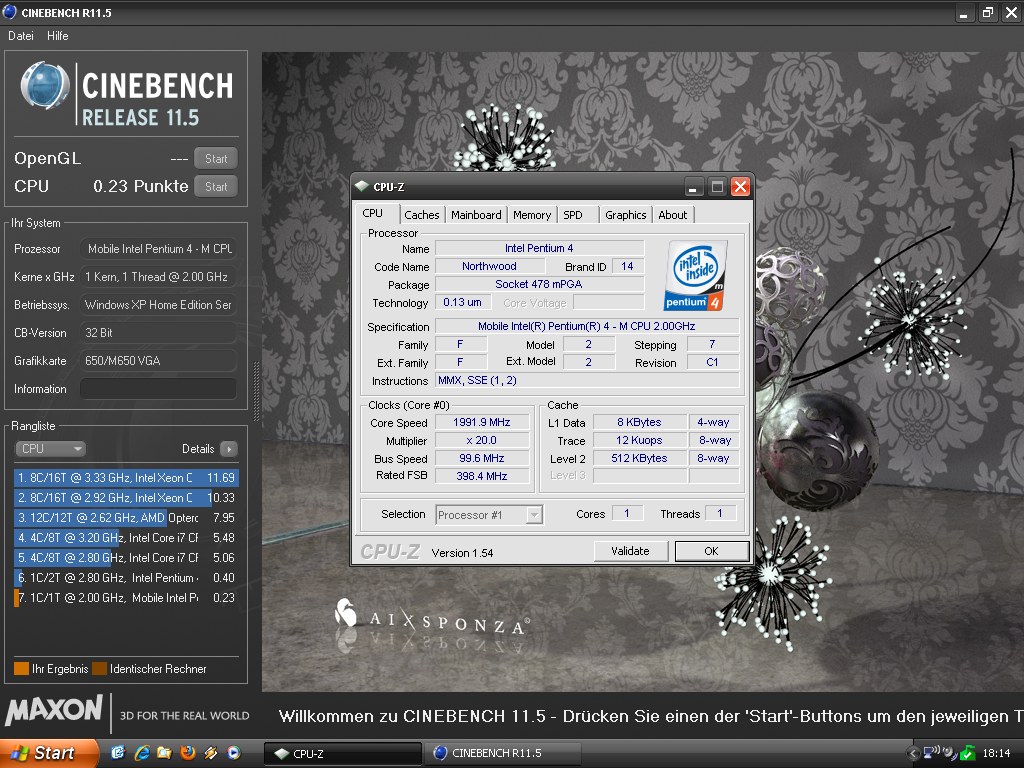Switch to the Mainboard tab
1024x768 pixels.
[476, 215]
